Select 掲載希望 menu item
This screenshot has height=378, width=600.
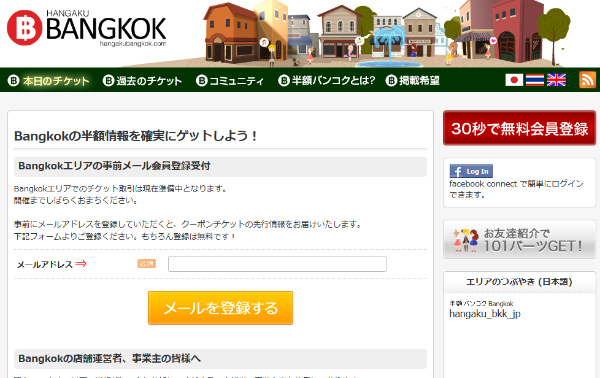pyautogui.click(x=412, y=81)
